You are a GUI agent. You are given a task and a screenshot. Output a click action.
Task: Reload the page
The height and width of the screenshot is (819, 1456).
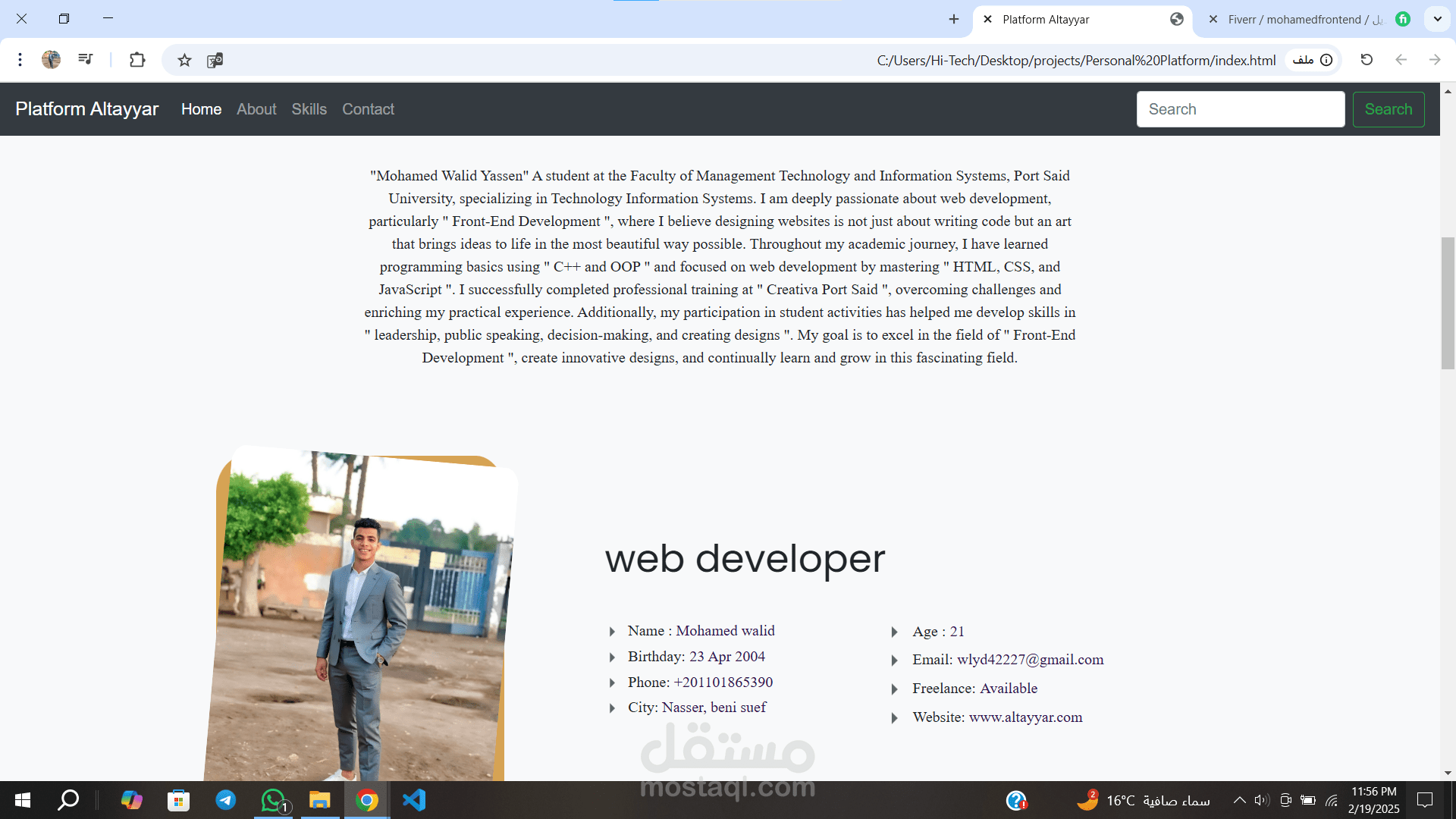click(x=1367, y=60)
